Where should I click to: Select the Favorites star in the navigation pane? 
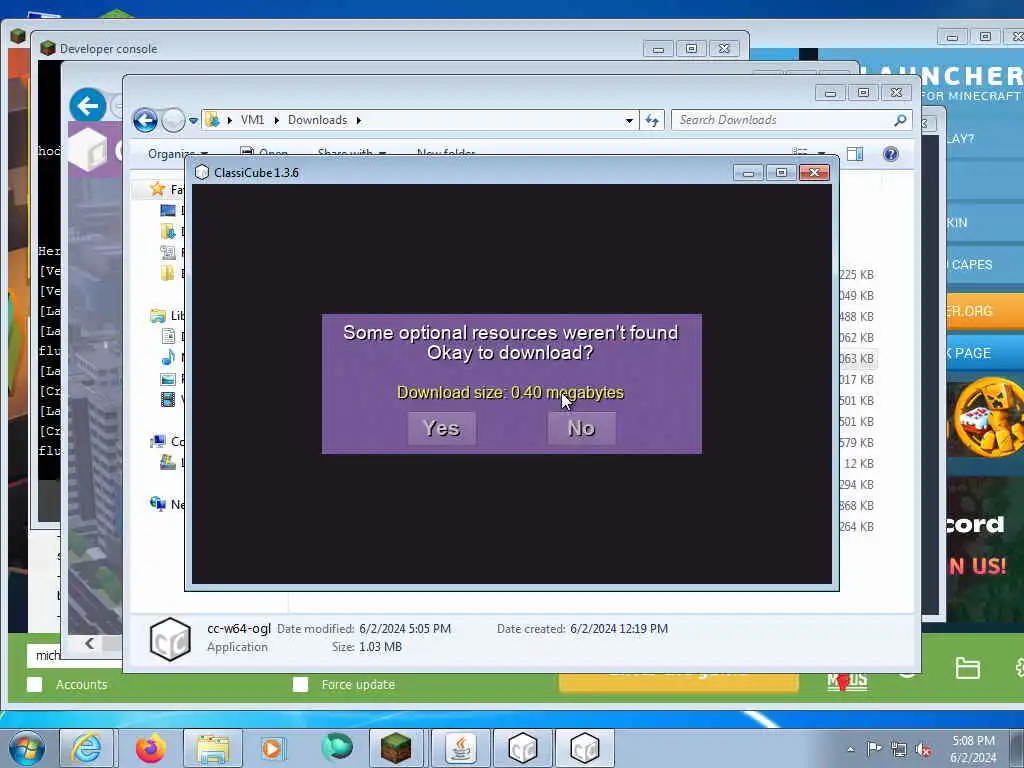157,189
